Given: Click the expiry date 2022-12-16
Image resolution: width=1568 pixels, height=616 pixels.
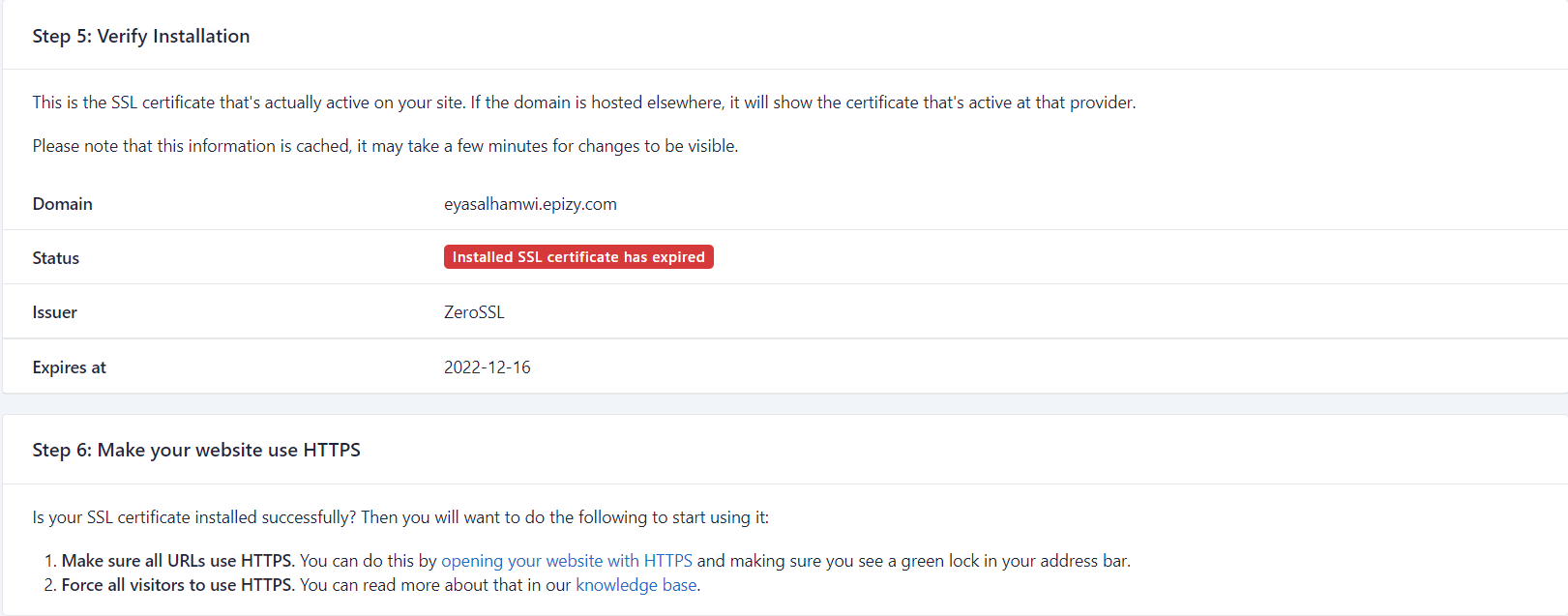Looking at the screenshot, I should click(487, 367).
